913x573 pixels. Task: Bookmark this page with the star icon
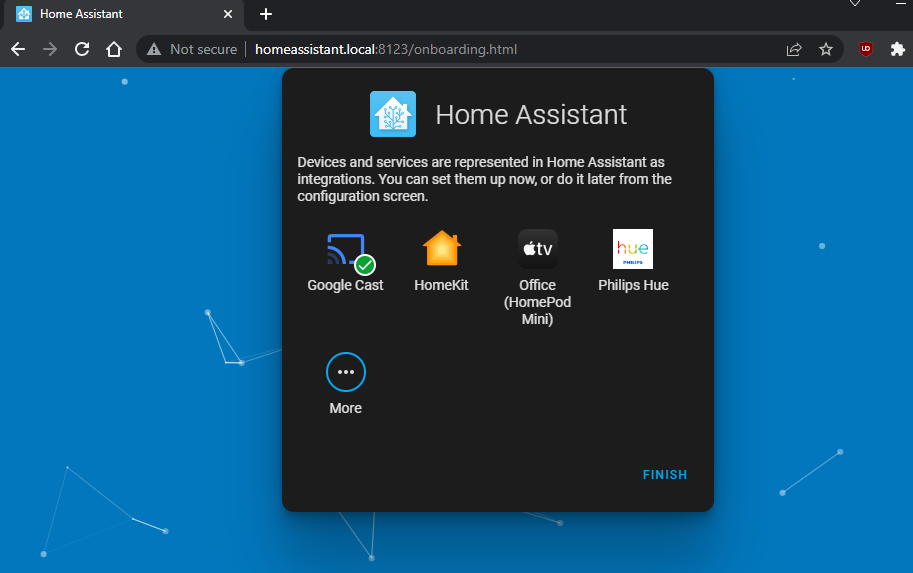click(826, 49)
